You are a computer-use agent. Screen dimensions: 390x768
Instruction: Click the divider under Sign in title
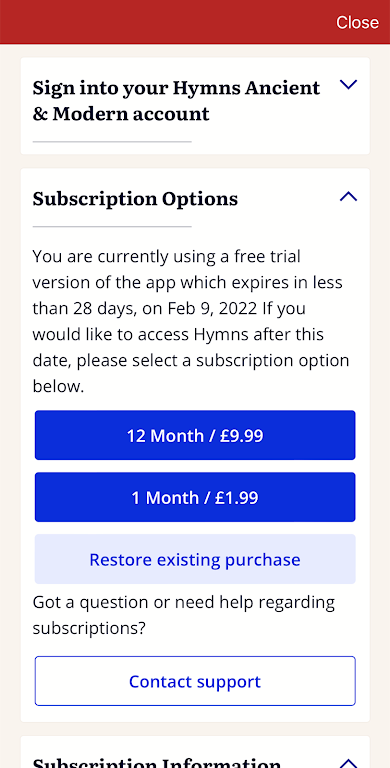(112, 142)
